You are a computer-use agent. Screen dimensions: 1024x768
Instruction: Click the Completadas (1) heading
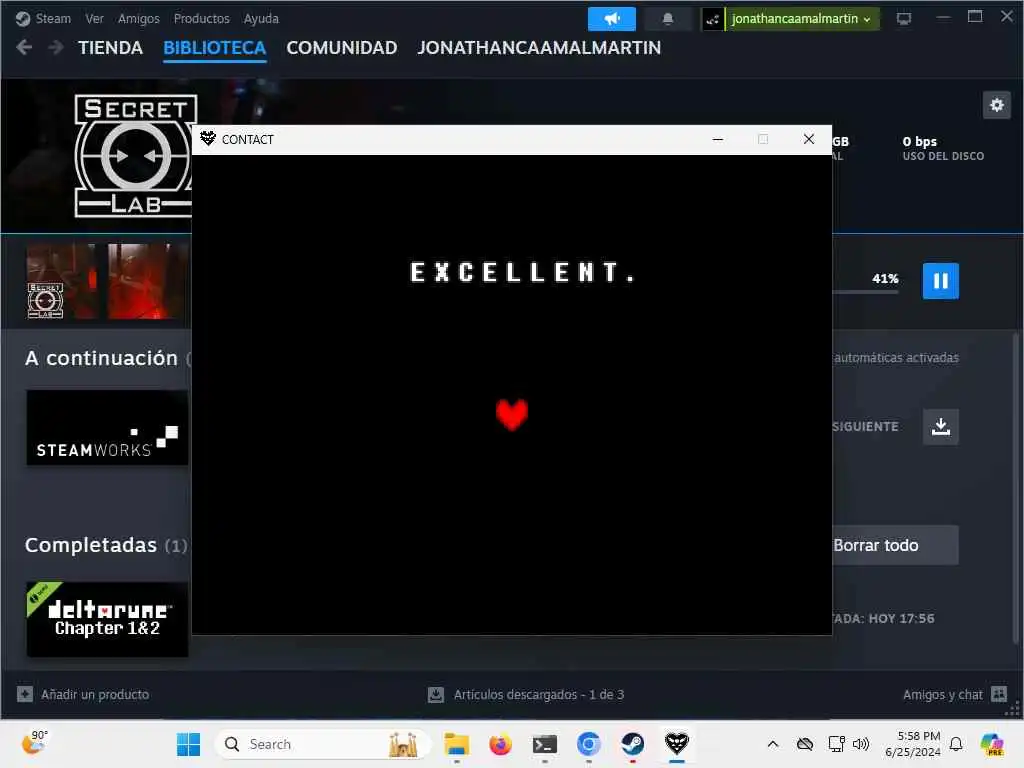click(x=106, y=545)
